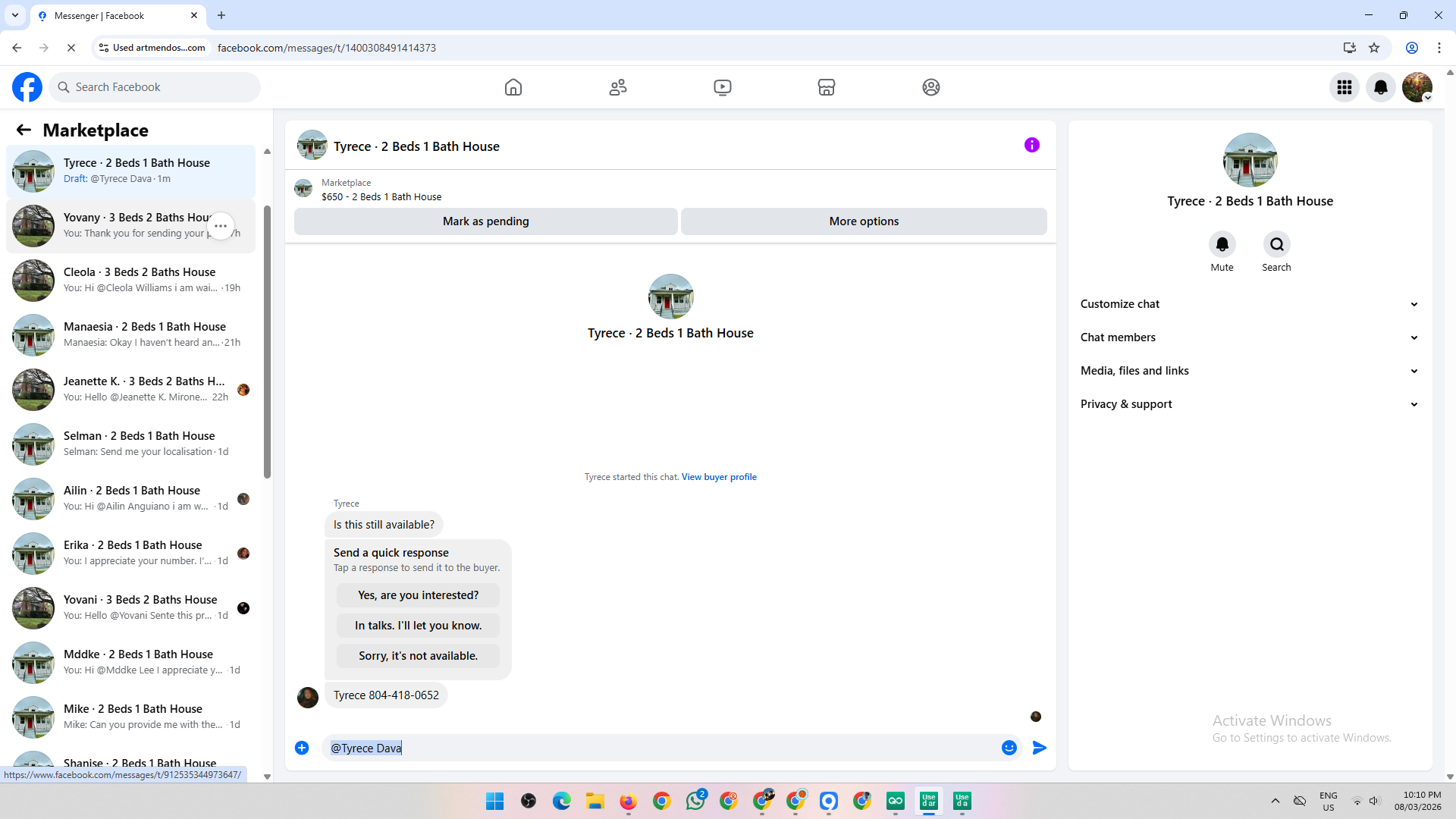Screen dimensions: 1456x819
Task: Open the View buyer profile link
Action: click(x=719, y=477)
